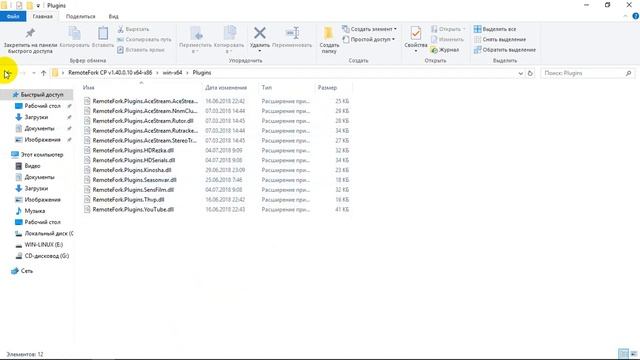Viewport: 640px width, 360px height.
Task: Click the Копировать clipboard button
Action: 74,38
